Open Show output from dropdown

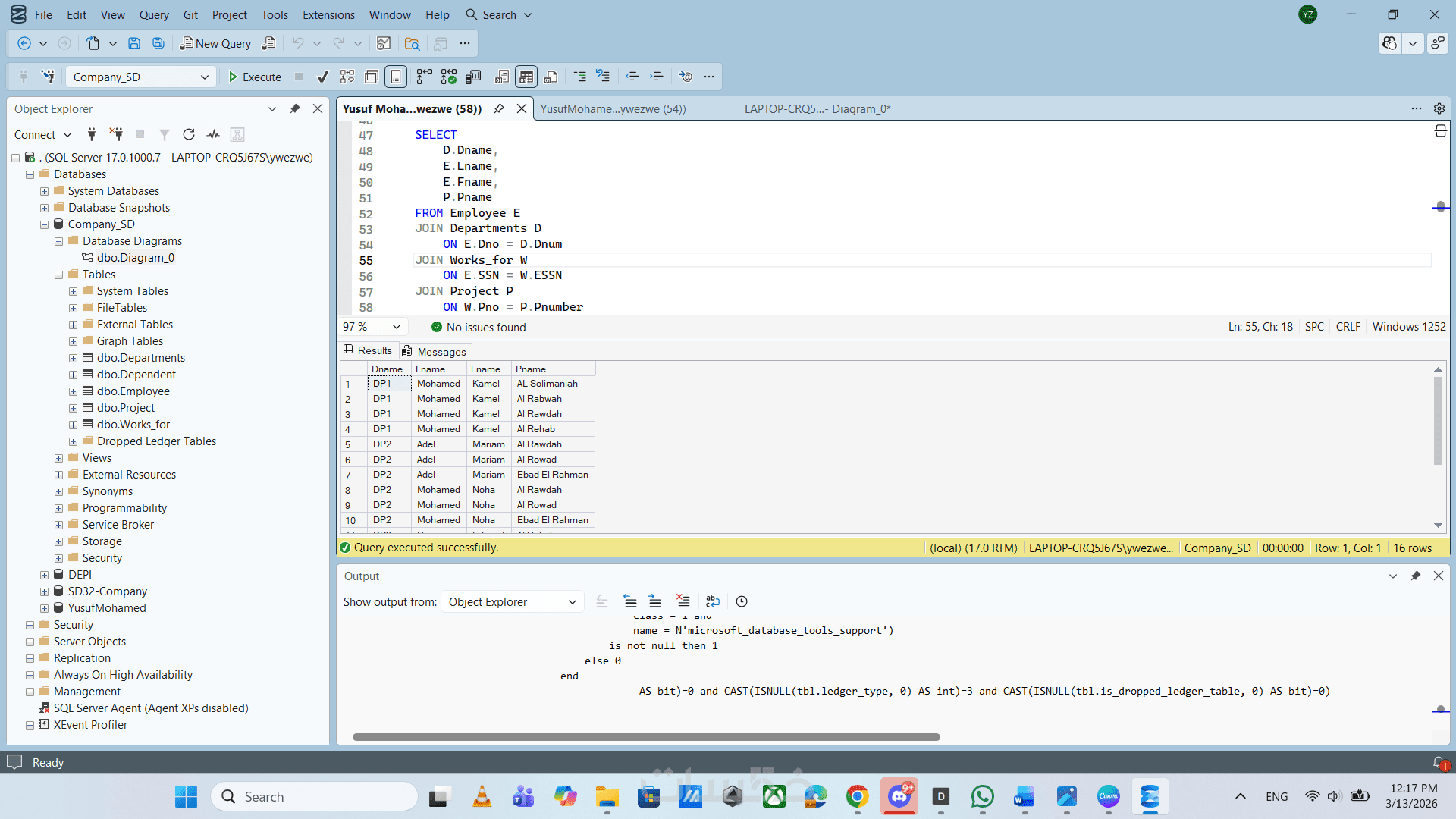[x=512, y=601]
